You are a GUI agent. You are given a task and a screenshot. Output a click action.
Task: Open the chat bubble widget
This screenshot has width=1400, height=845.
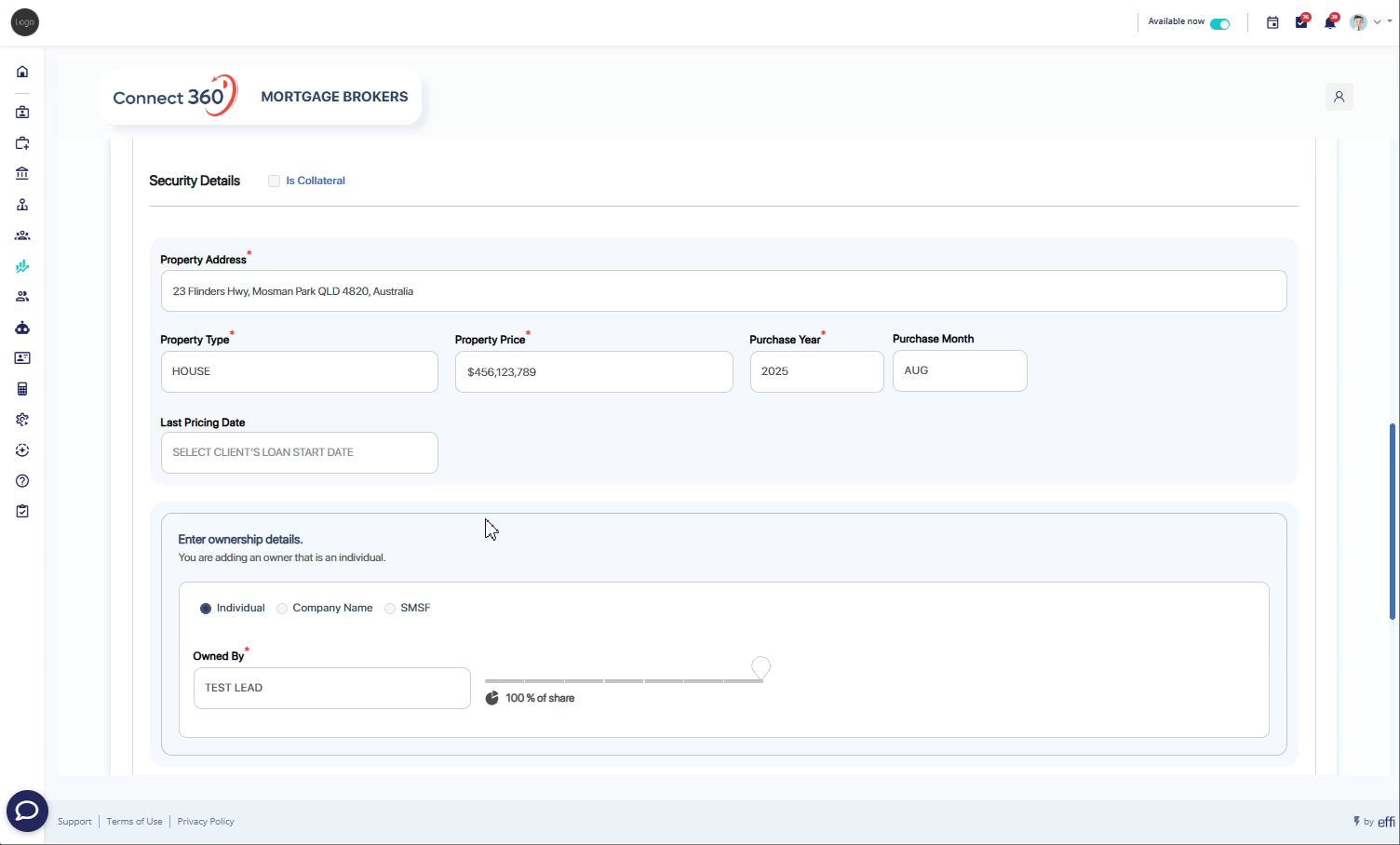click(x=27, y=811)
